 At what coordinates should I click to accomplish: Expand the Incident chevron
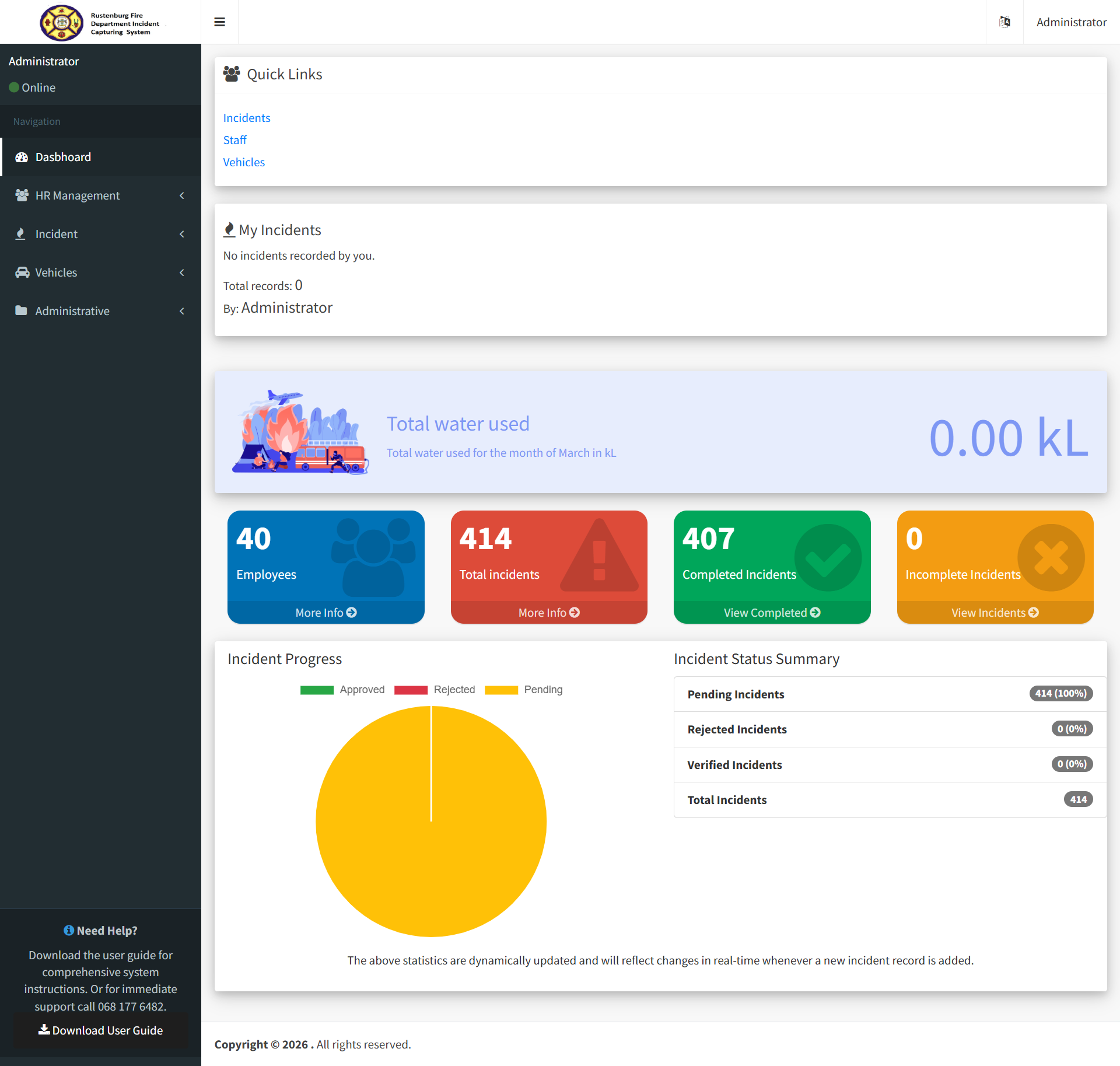click(x=182, y=234)
